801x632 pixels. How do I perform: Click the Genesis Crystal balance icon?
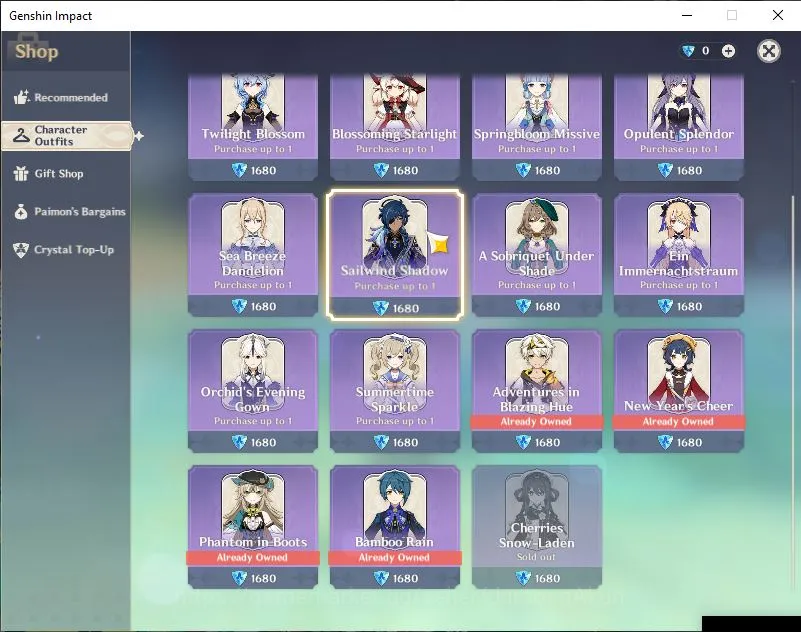688,51
